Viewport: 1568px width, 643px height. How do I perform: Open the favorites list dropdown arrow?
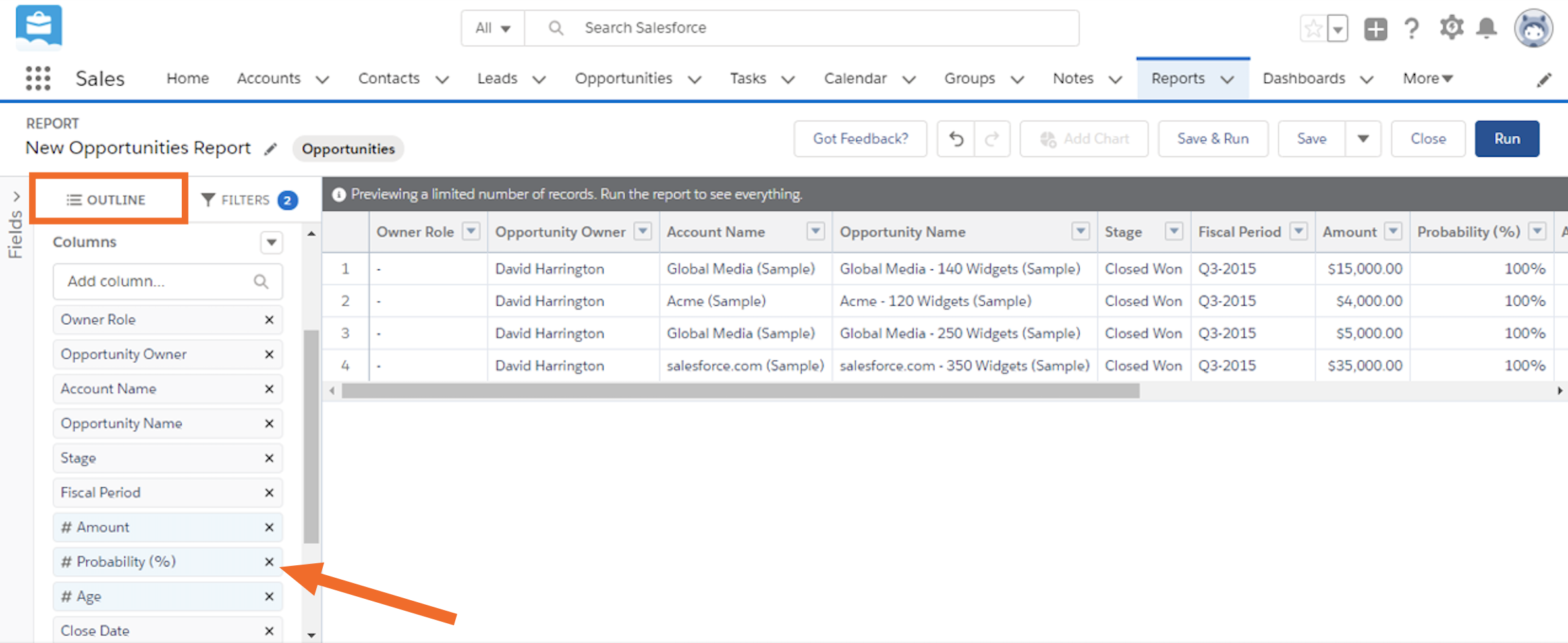1337,28
